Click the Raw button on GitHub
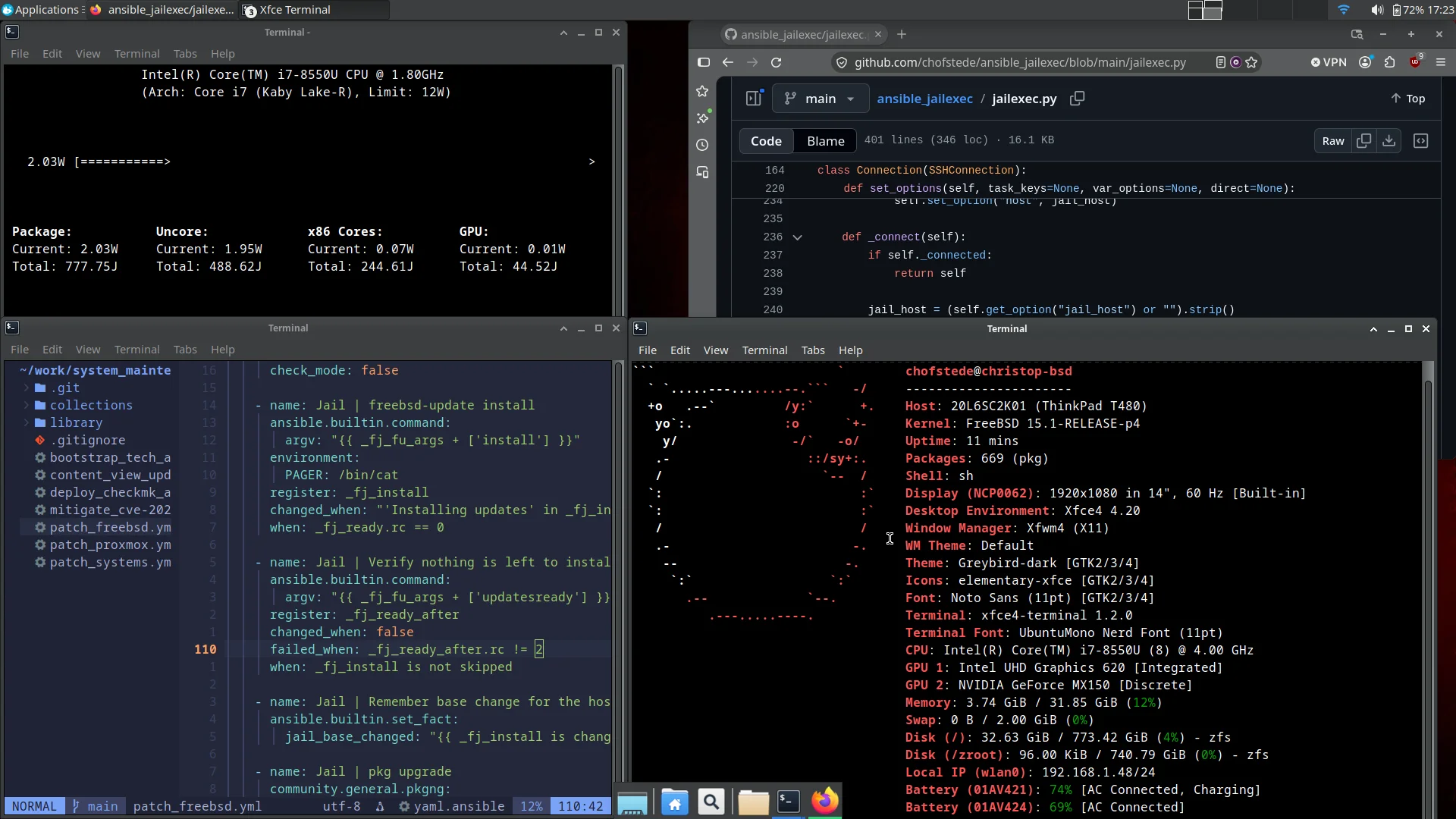 (1332, 141)
